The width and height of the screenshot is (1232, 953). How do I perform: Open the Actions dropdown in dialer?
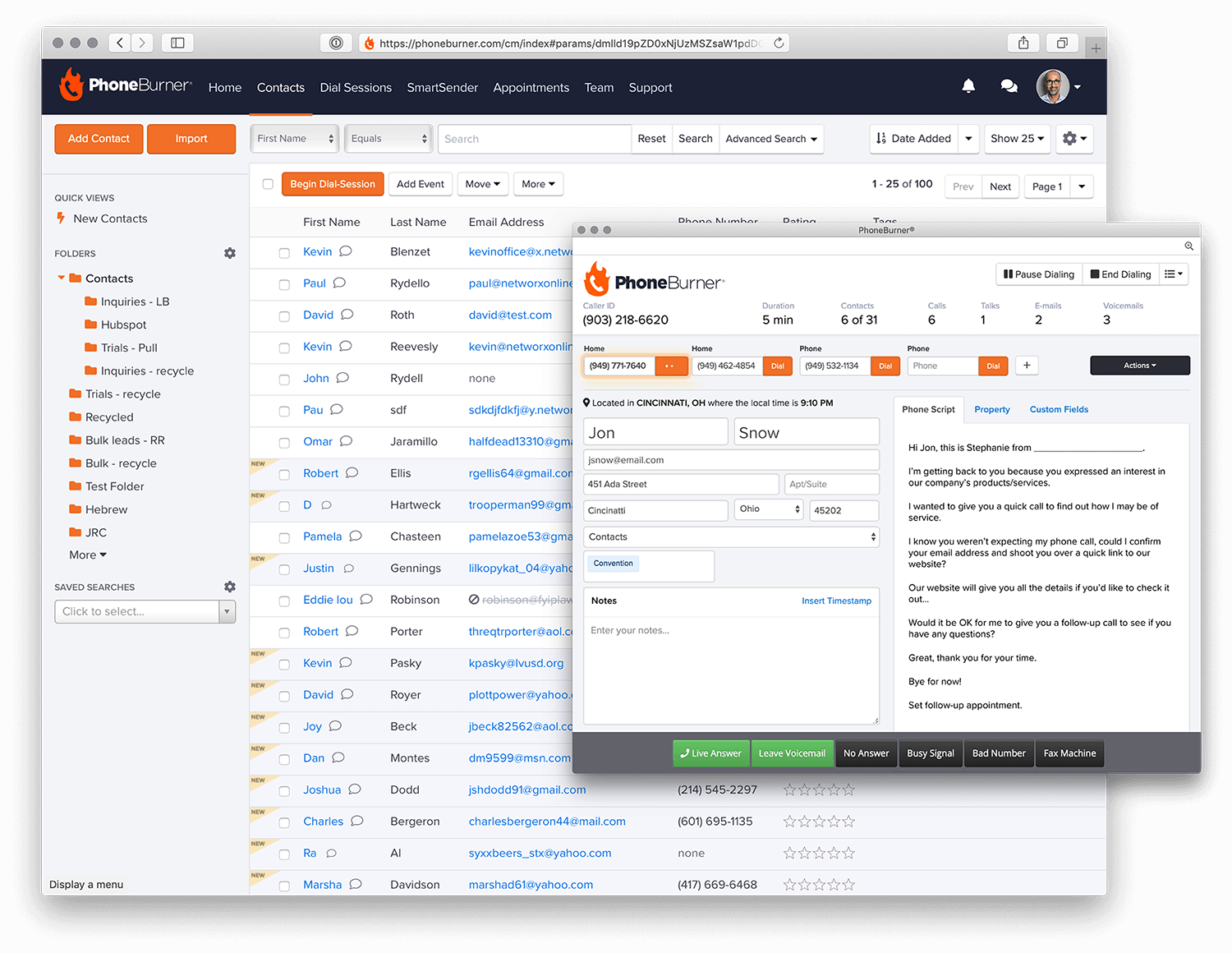tap(1140, 366)
